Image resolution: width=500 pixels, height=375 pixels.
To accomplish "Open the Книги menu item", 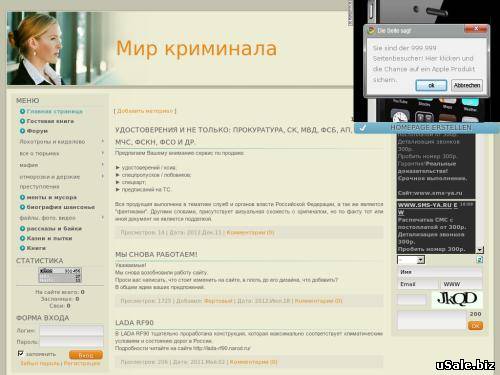I will [x=36, y=248].
